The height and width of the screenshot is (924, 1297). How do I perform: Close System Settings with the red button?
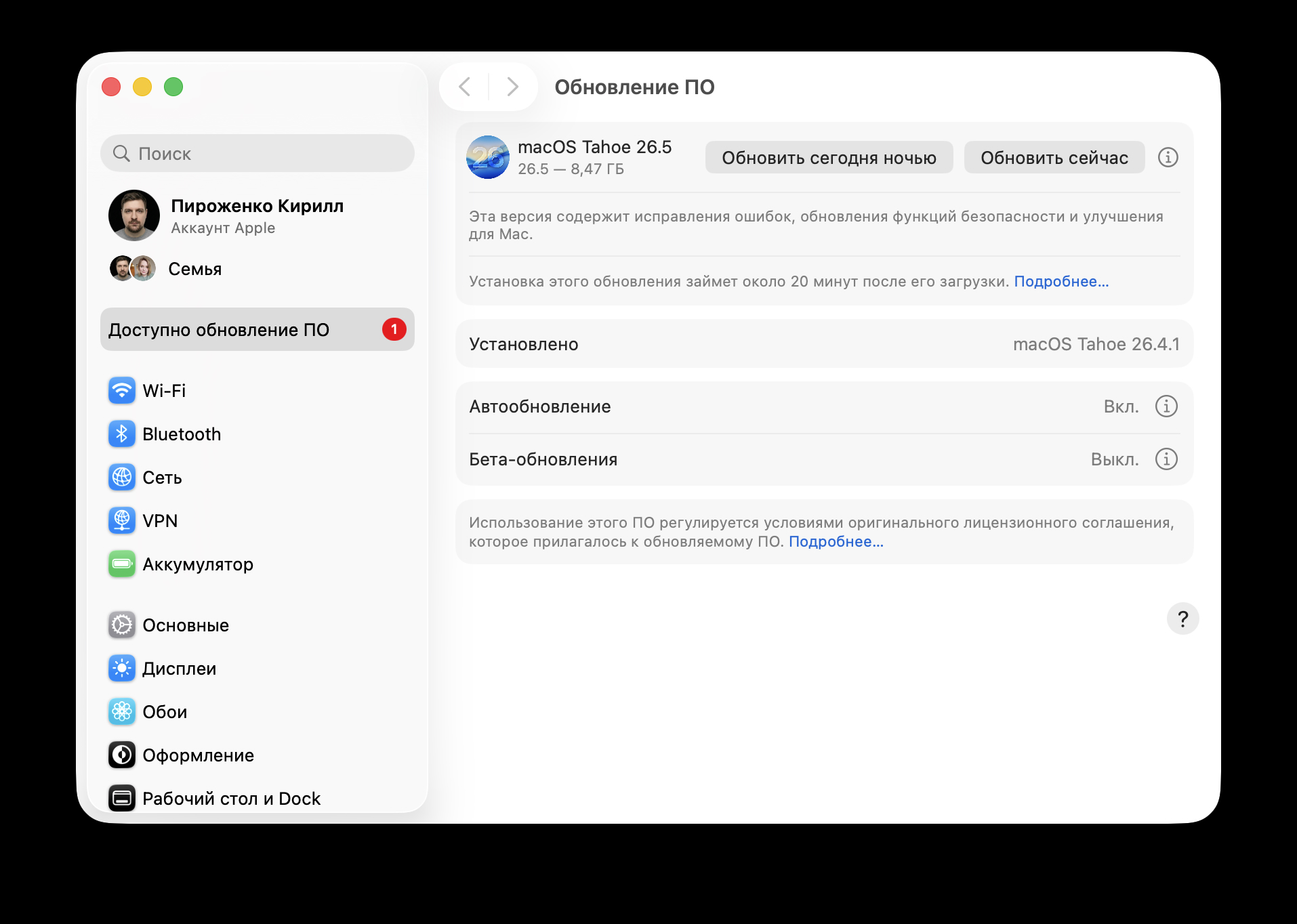tap(111, 87)
